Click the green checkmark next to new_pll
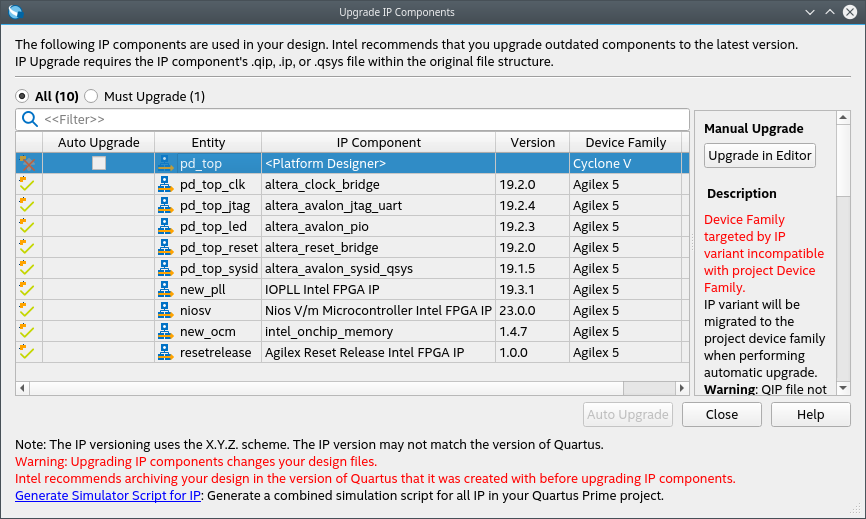866x519 pixels. tap(27, 289)
